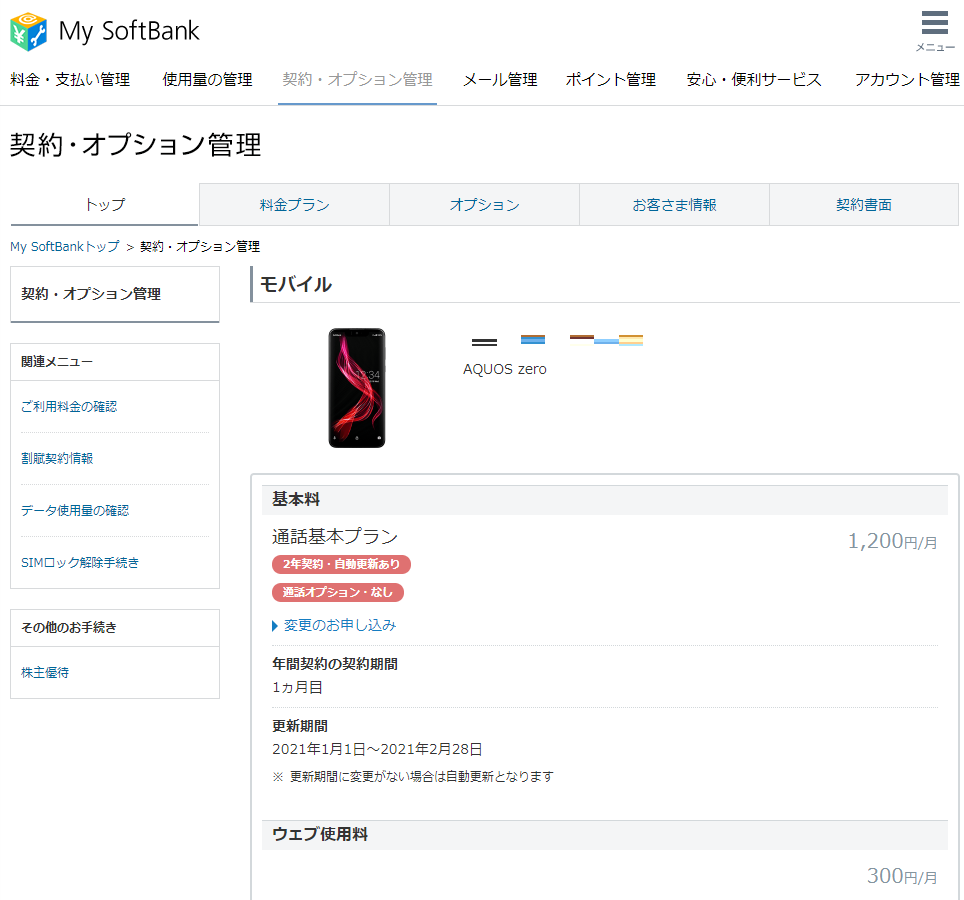The width and height of the screenshot is (964, 900).
Task: Open ご利用料金の確認 sidebar link
Action: tap(69, 406)
